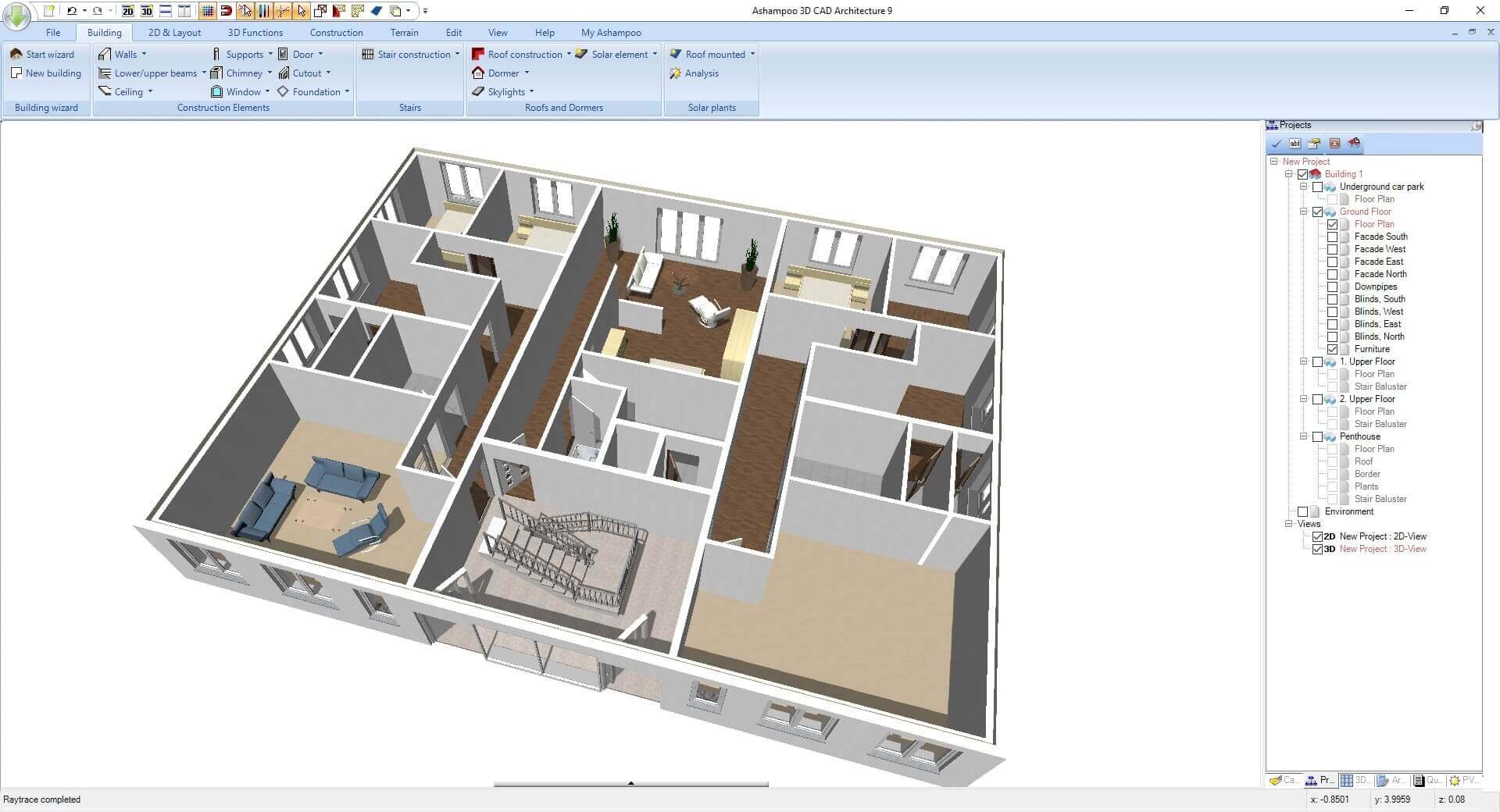Click the rename (abl) icon in Projects panel
The image size is (1500, 812).
pyautogui.click(x=1295, y=144)
